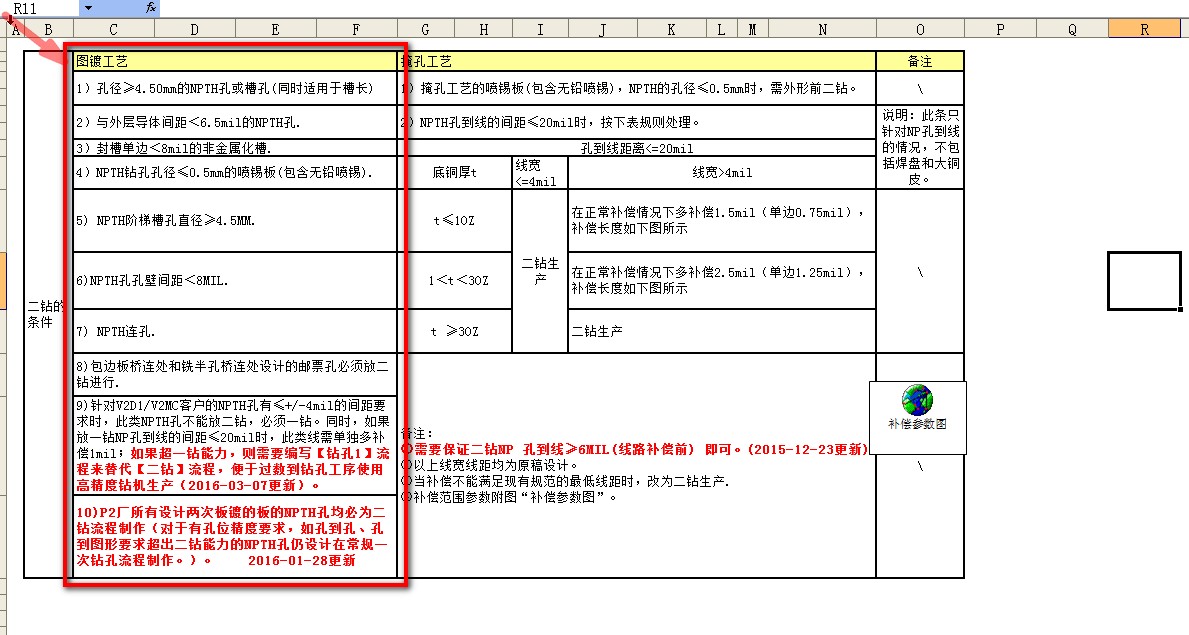Select highlighted column R header
Image resolution: width=1189 pixels, height=635 pixels.
pos(1144,29)
